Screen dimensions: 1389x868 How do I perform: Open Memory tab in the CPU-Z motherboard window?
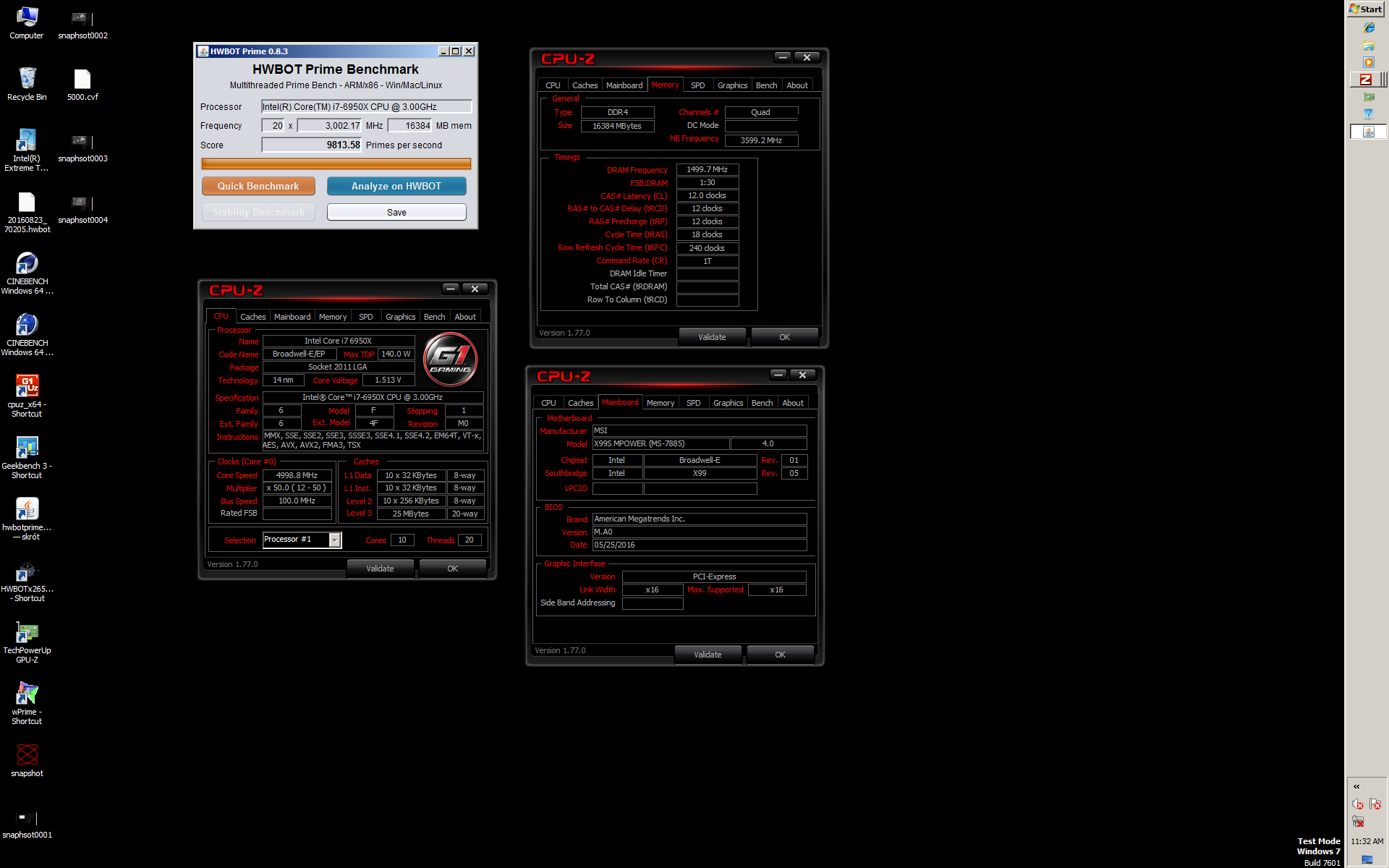(660, 403)
